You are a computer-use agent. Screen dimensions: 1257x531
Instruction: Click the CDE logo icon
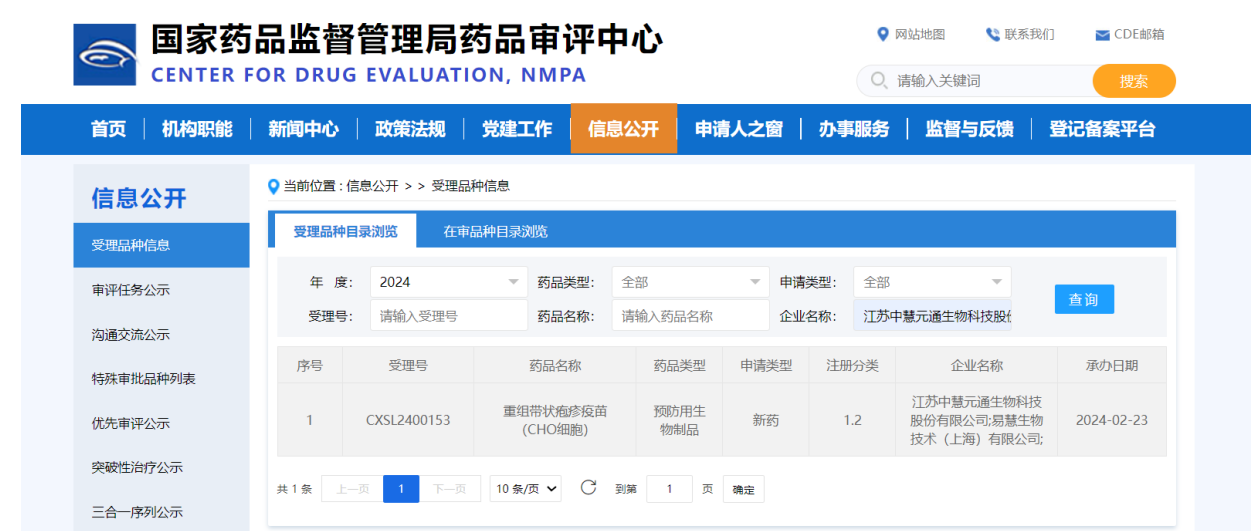(105, 54)
